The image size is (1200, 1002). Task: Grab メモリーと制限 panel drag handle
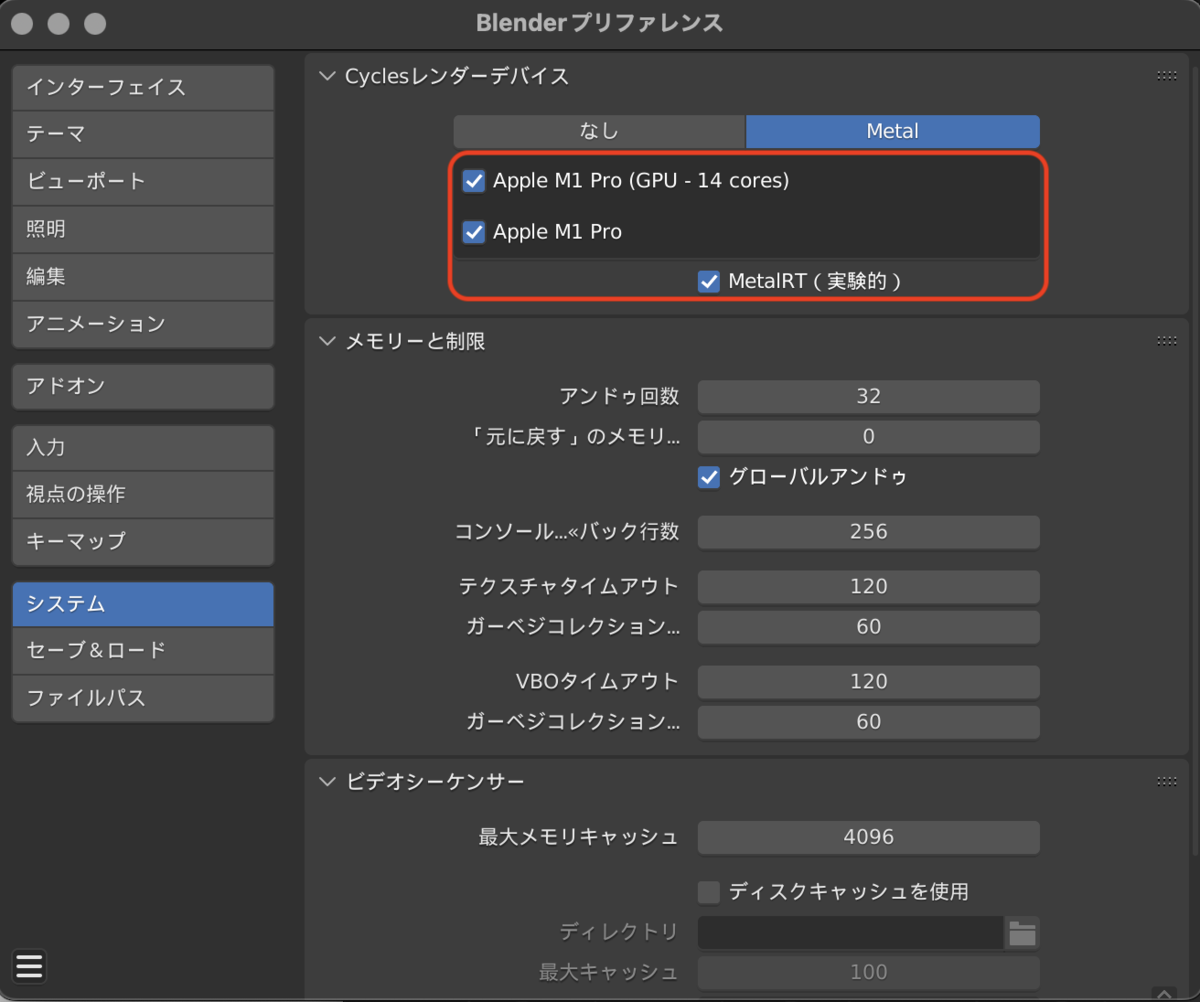[1166, 341]
